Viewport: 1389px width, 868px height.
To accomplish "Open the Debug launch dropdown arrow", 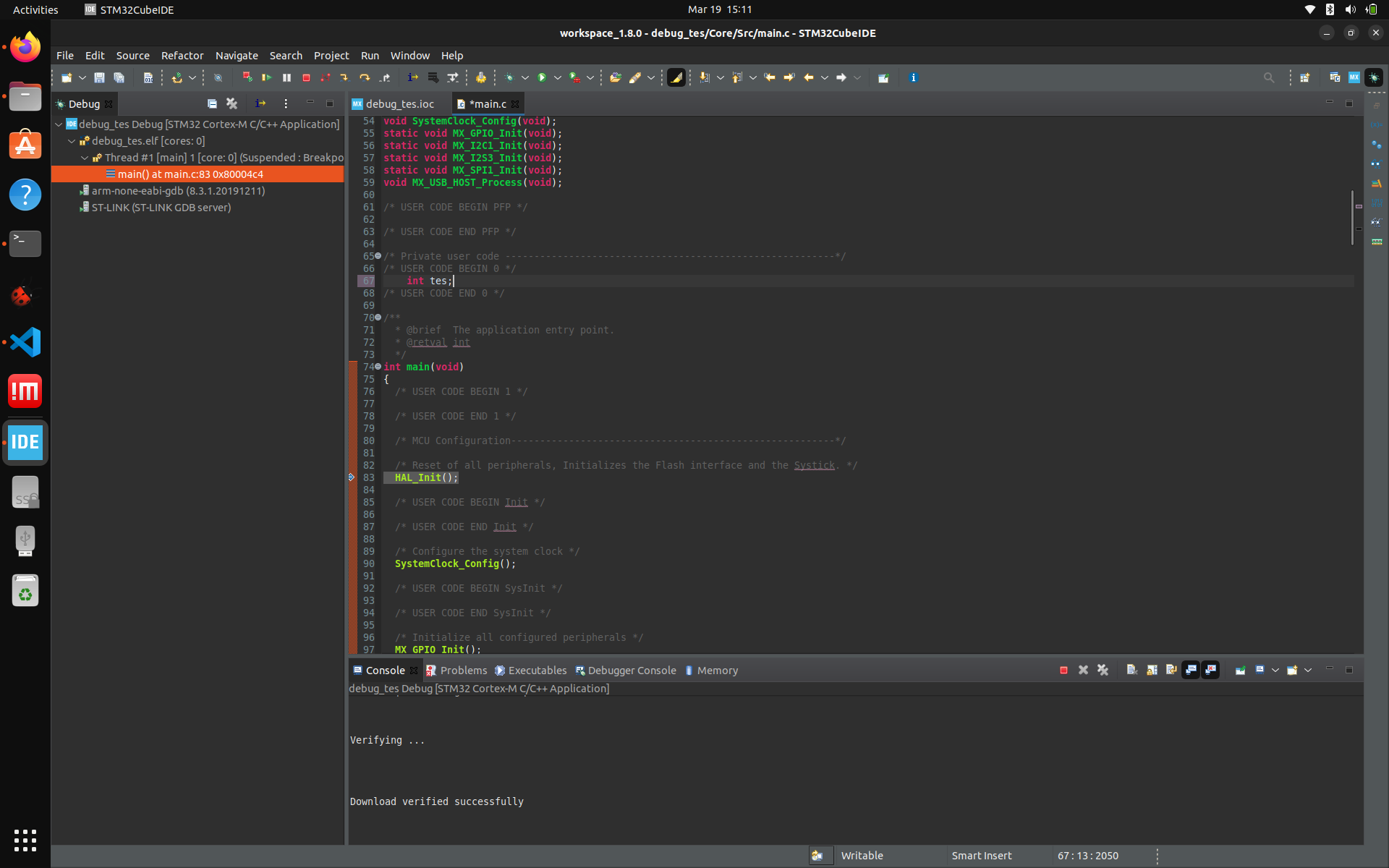I will [525, 78].
